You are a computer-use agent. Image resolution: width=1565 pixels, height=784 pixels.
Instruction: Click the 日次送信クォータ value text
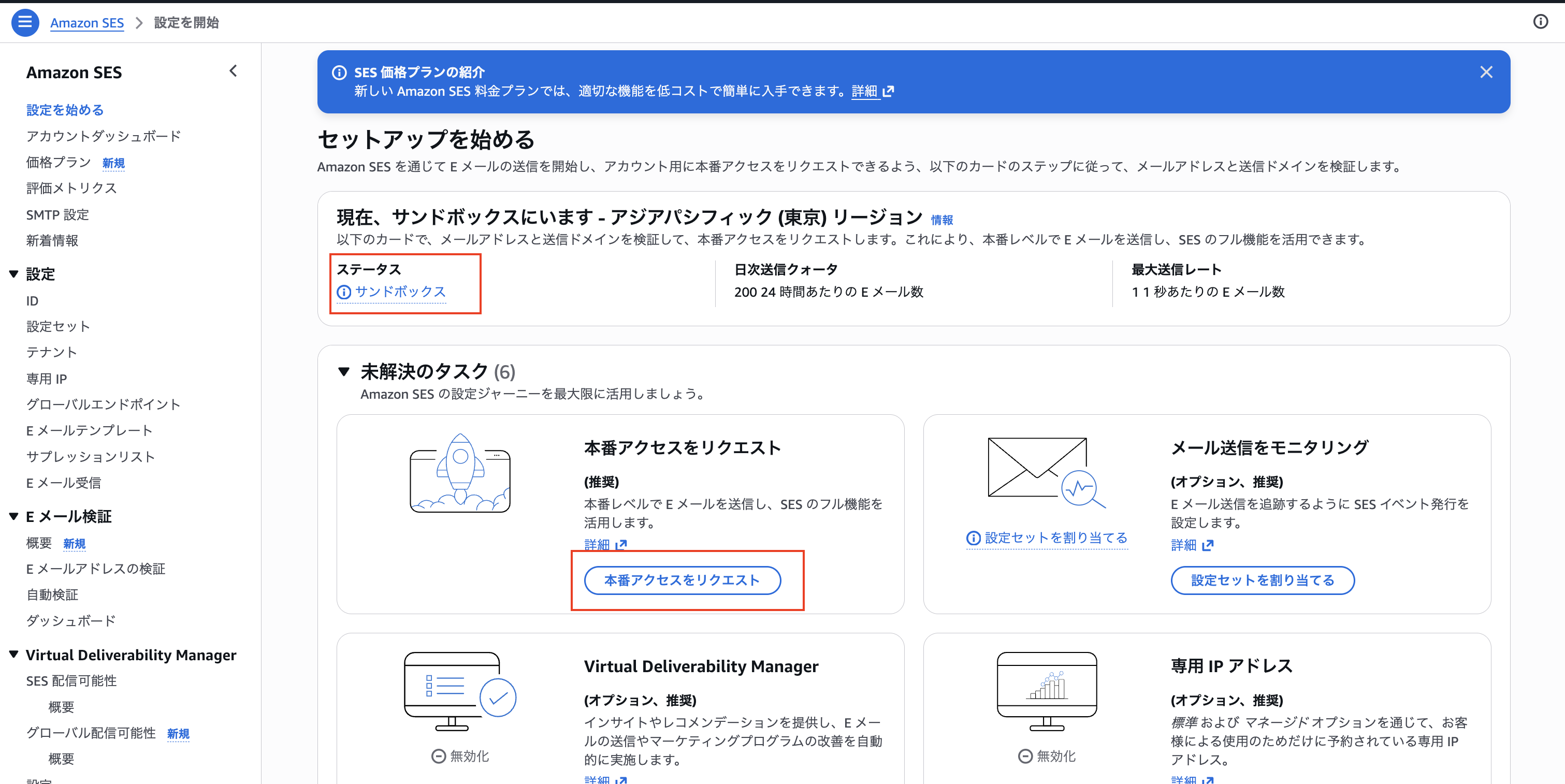pyautogui.click(x=829, y=292)
